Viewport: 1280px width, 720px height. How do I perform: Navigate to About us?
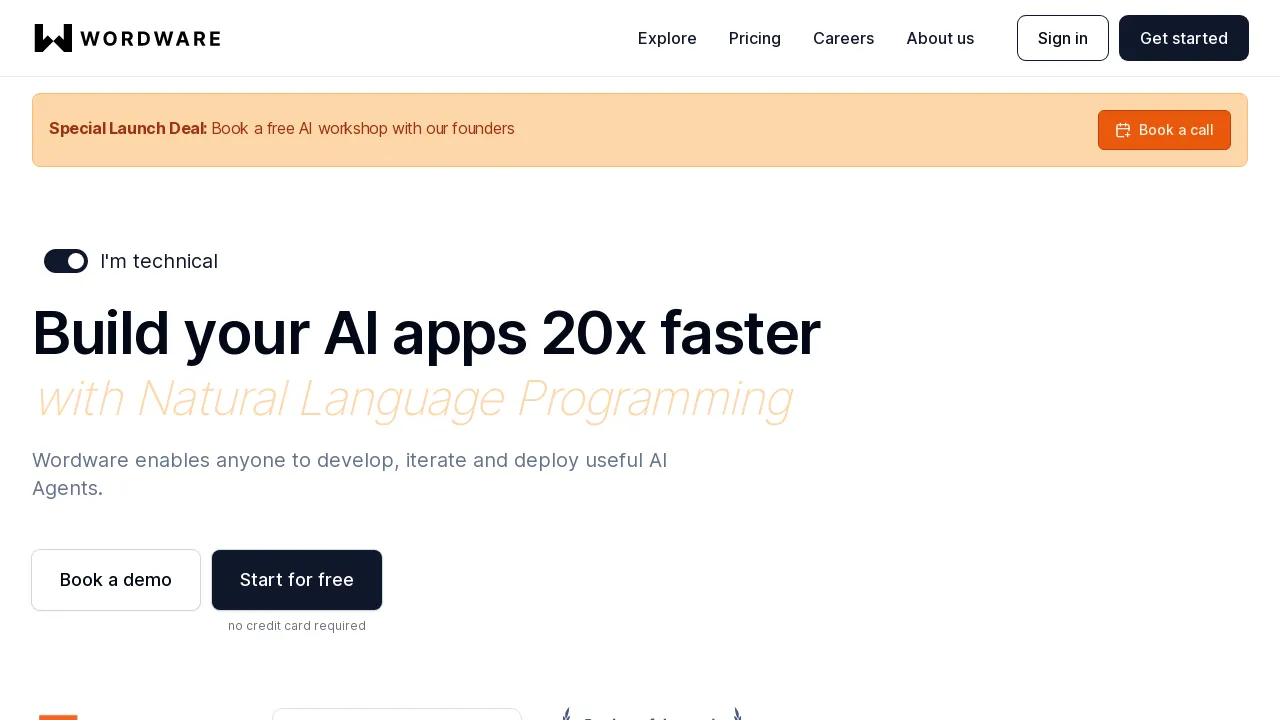click(940, 38)
